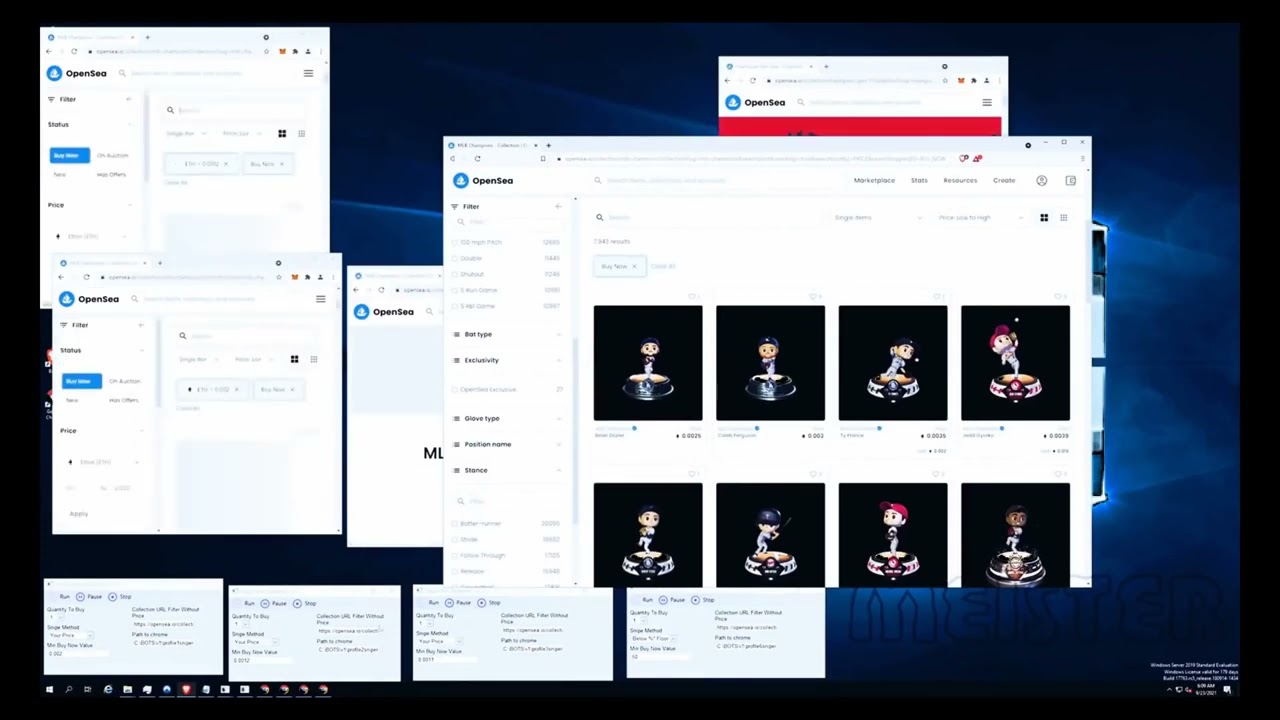Click OpenSea logo in top-right window
The width and height of the screenshot is (1280, 720).
[x=755, y=102]
